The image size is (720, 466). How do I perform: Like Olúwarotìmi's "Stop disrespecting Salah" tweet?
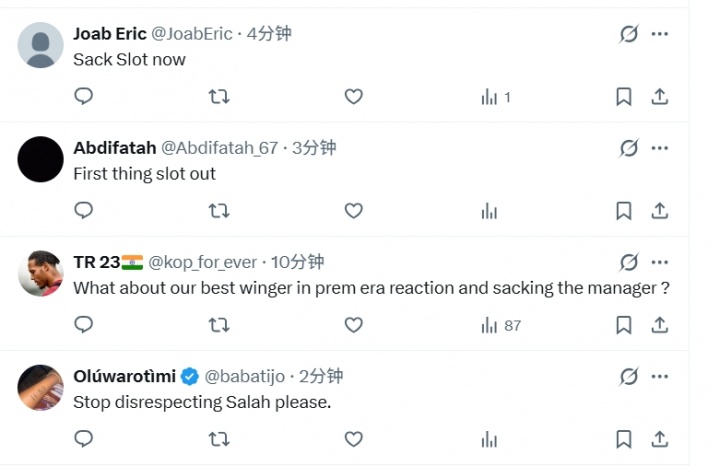click(353, 439)
